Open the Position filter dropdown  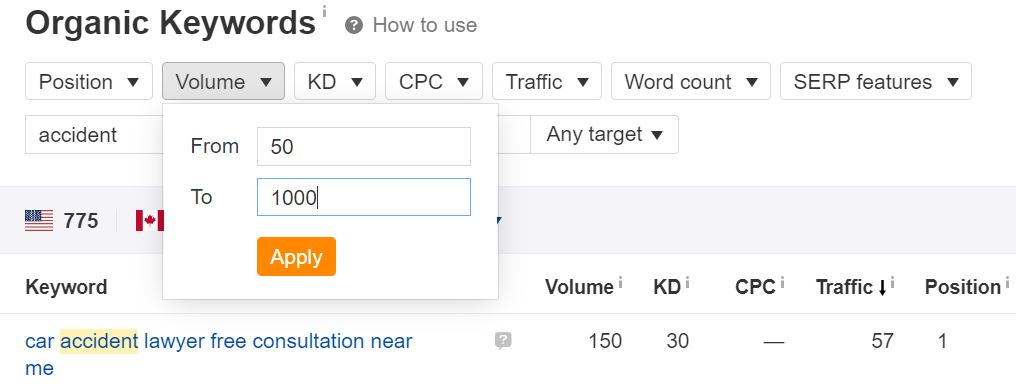(89, 82)
